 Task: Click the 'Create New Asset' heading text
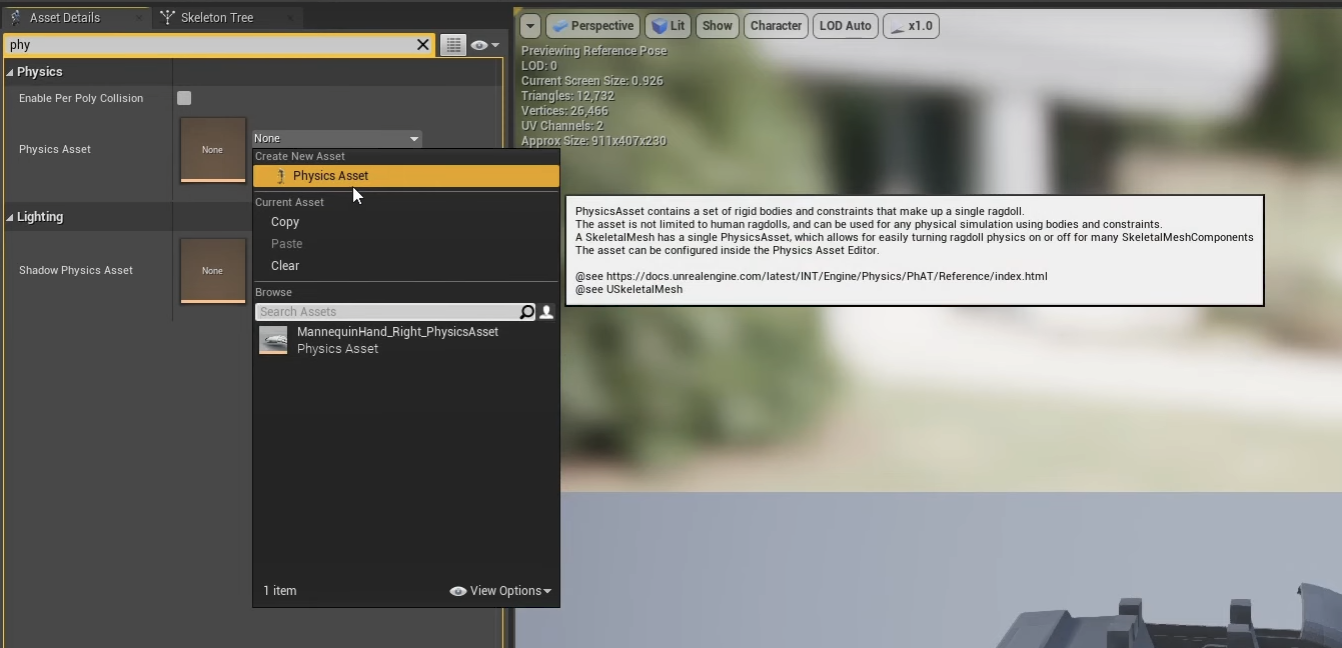point(300,156)
